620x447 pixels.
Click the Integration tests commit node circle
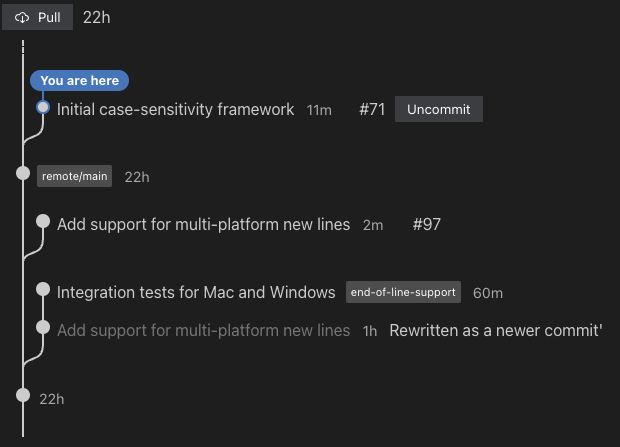43,290
